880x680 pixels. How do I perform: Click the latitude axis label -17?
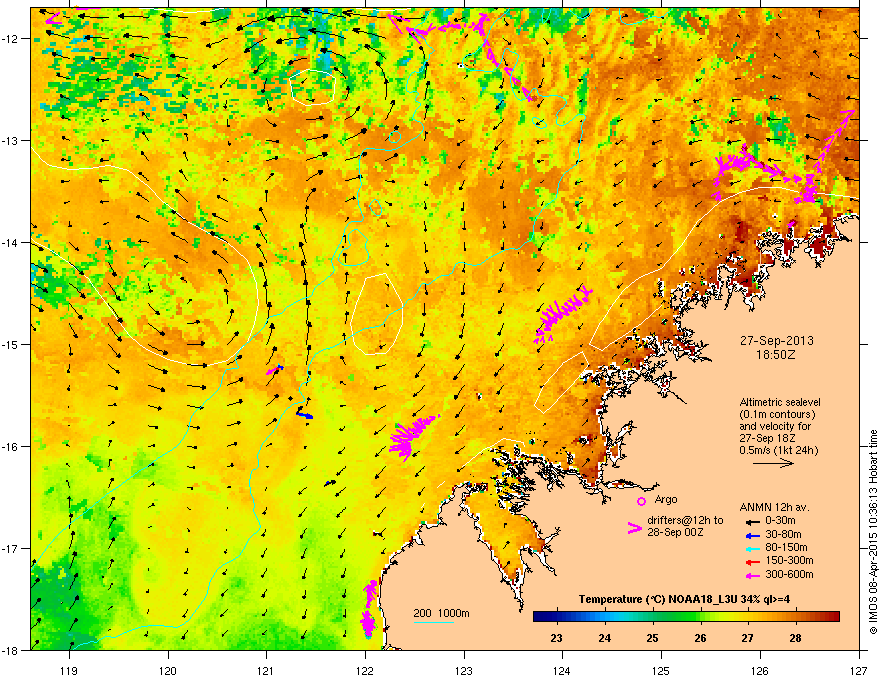click(x=11, y=549)
